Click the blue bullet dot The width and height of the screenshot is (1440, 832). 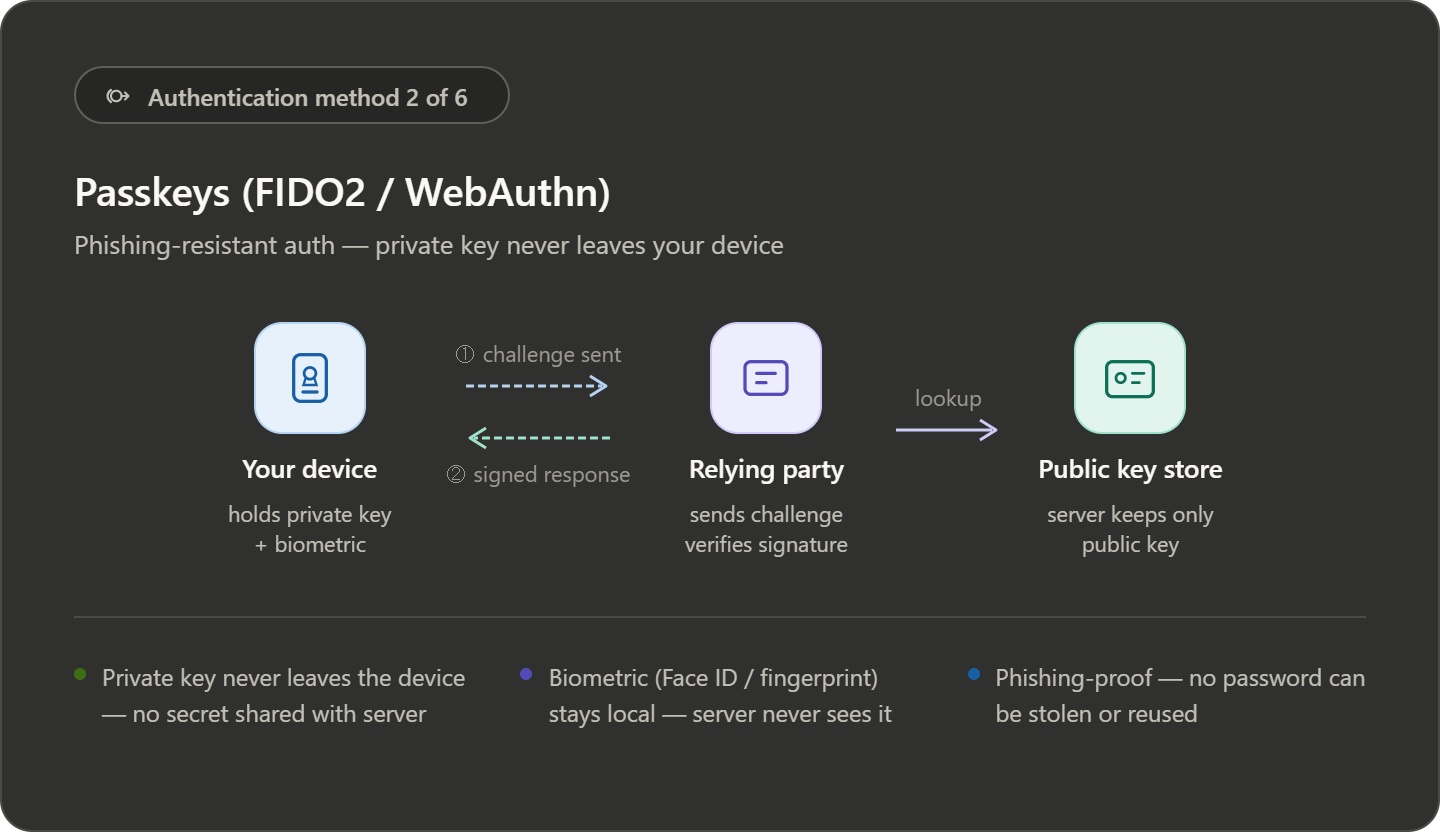pyautogui.click(x=973, y=675)
